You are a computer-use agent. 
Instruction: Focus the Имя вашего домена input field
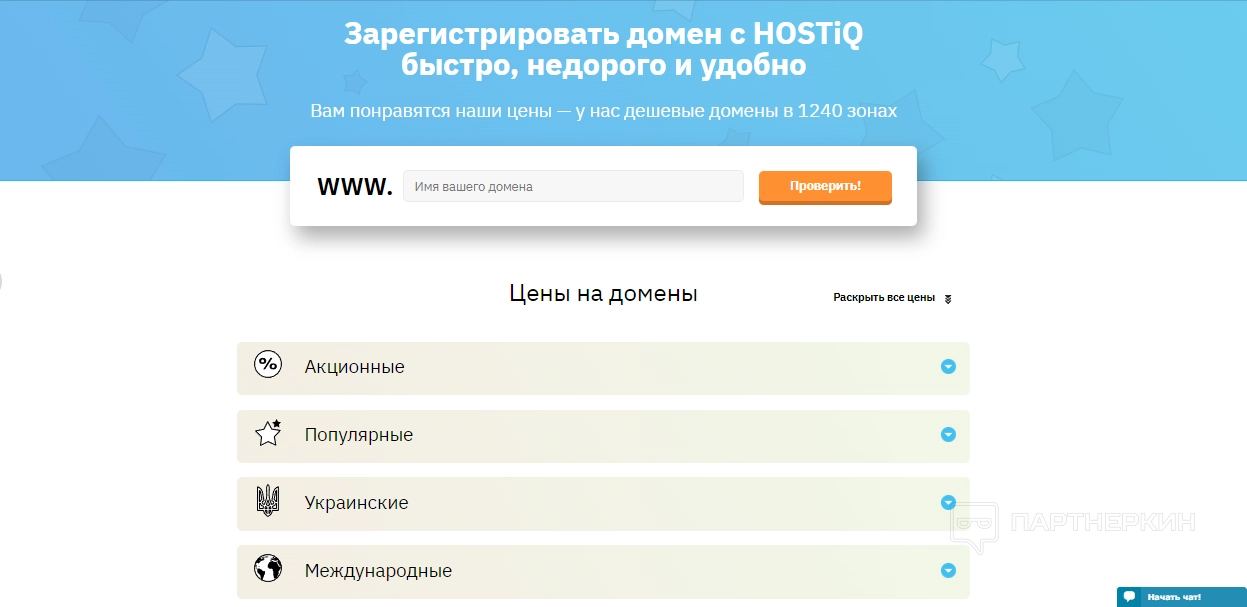tap(573, 186)
